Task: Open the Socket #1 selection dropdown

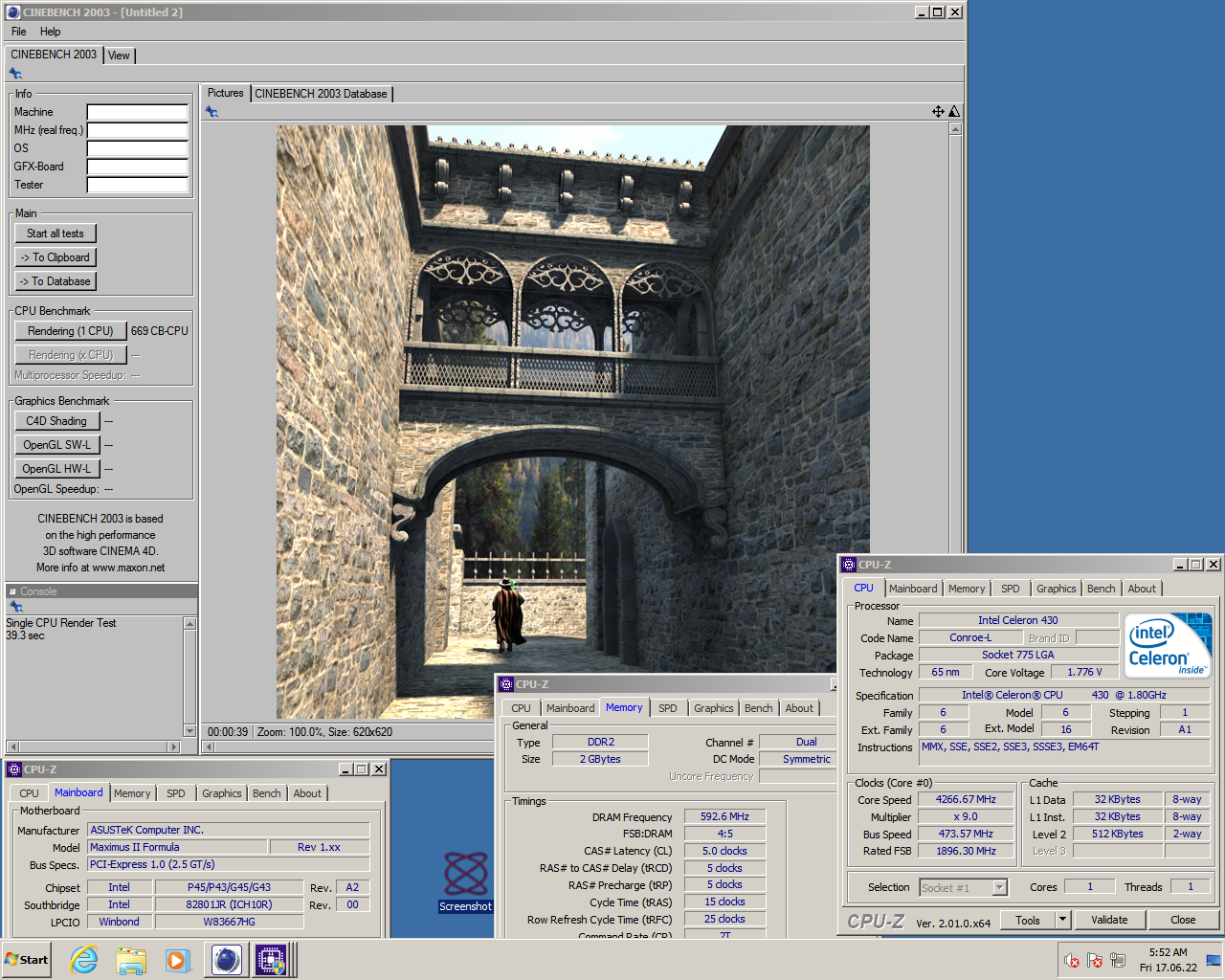Action: [999, 888]
